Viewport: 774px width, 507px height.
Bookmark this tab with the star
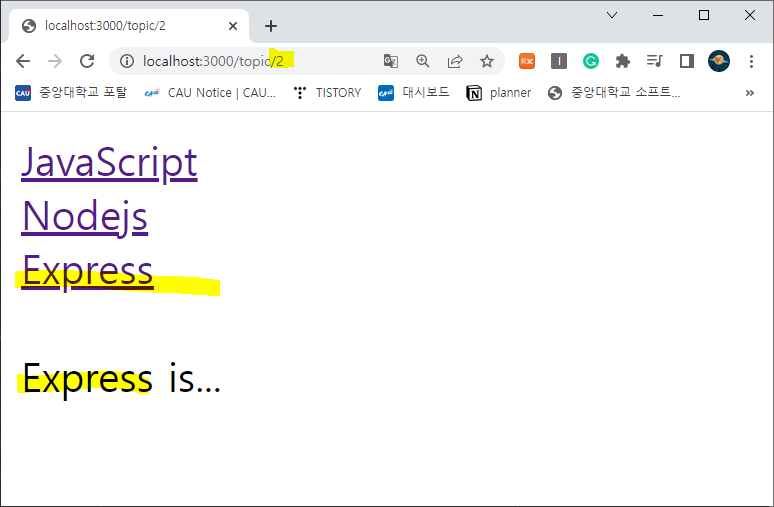coord(487,61)
